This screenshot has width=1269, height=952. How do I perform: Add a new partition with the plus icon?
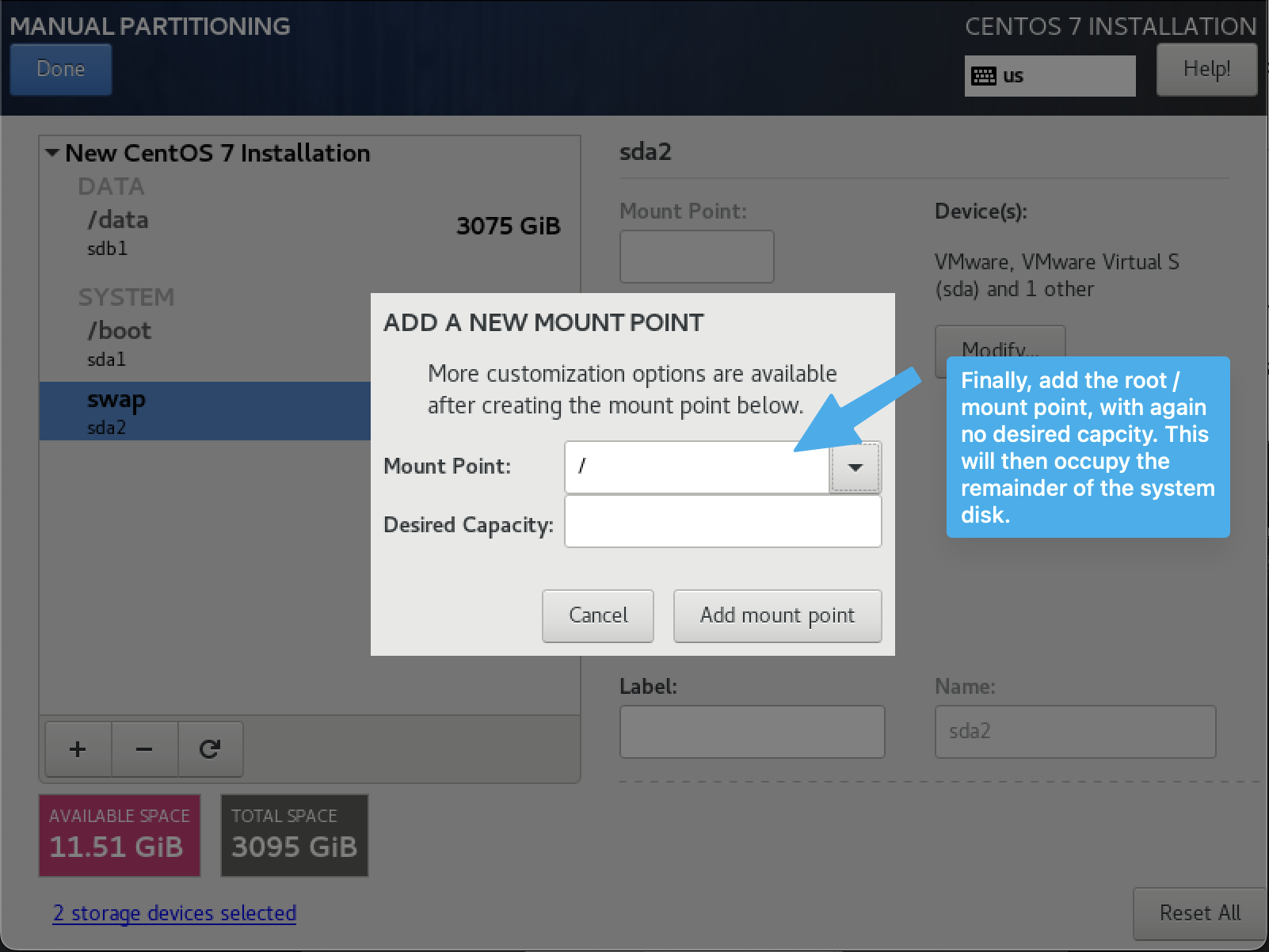[x=78, y=748]
